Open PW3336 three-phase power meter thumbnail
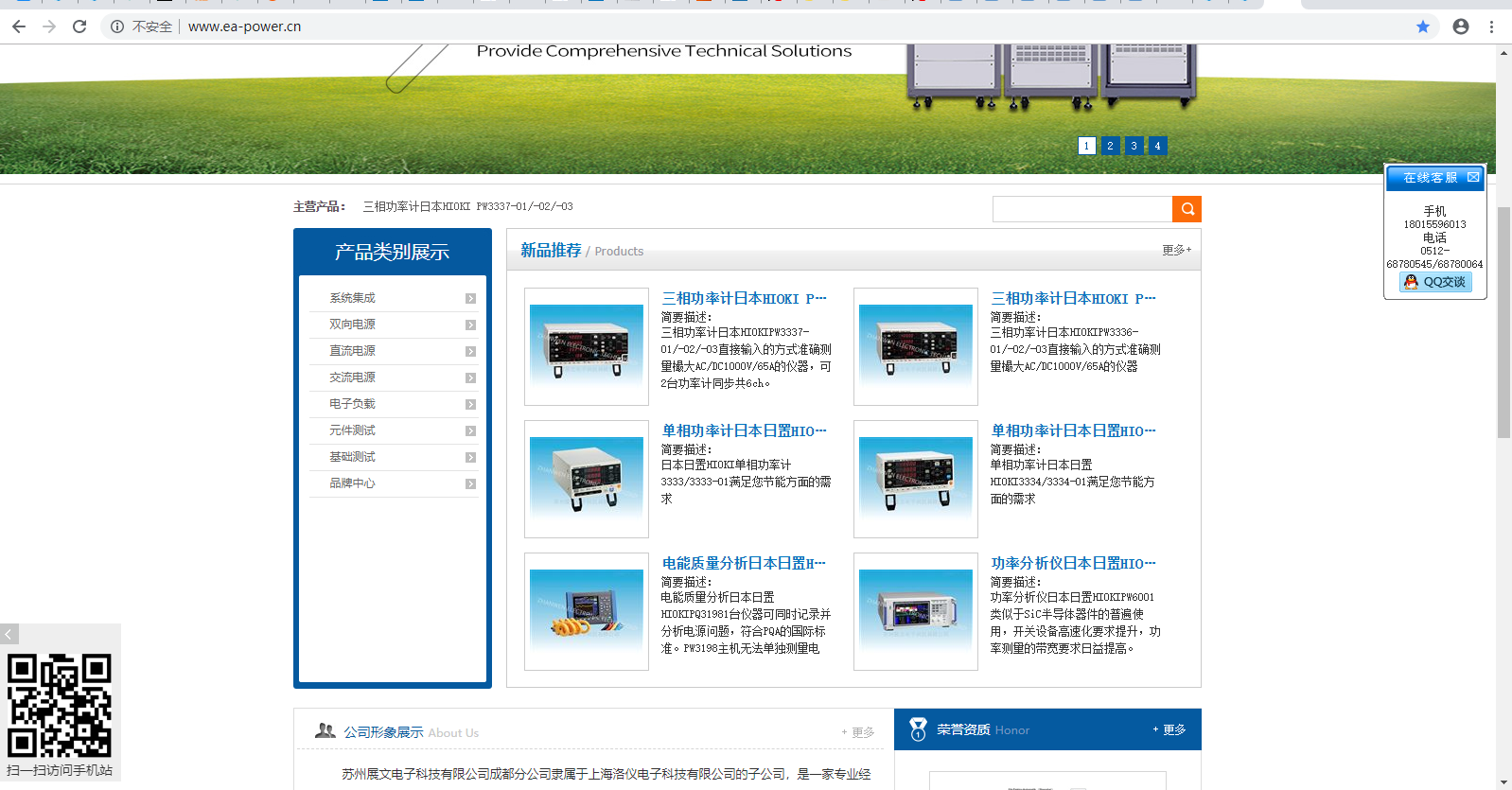This screenshot has width=1512, height=790. pos(916,347)
